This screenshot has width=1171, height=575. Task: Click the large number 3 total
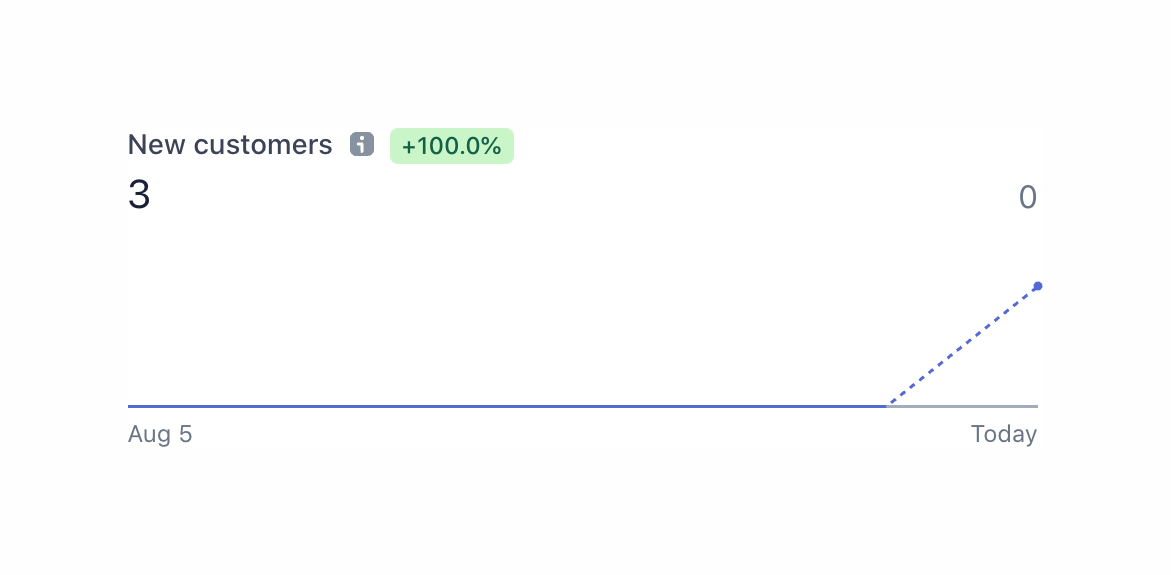pyautogui.click(x=139, y=195)
